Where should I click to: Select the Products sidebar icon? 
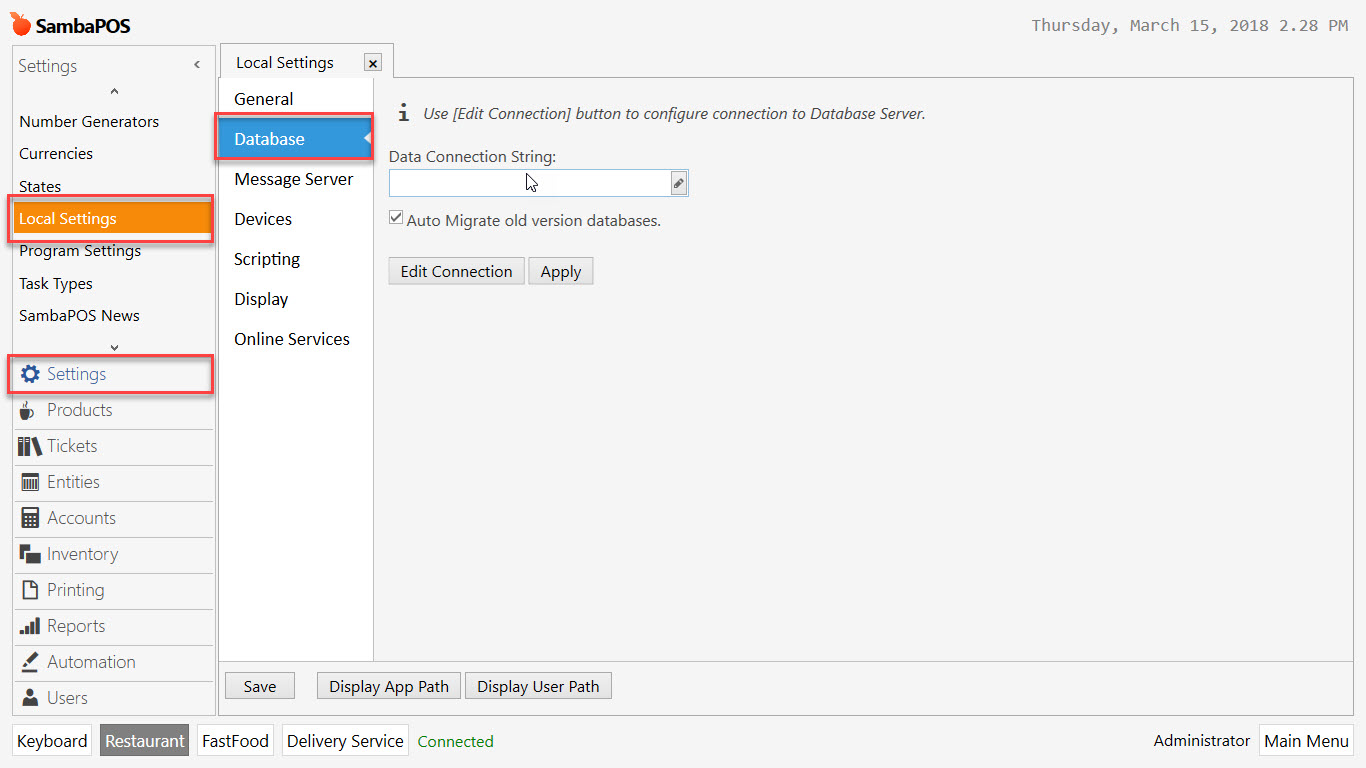click(x=30, y=410)
